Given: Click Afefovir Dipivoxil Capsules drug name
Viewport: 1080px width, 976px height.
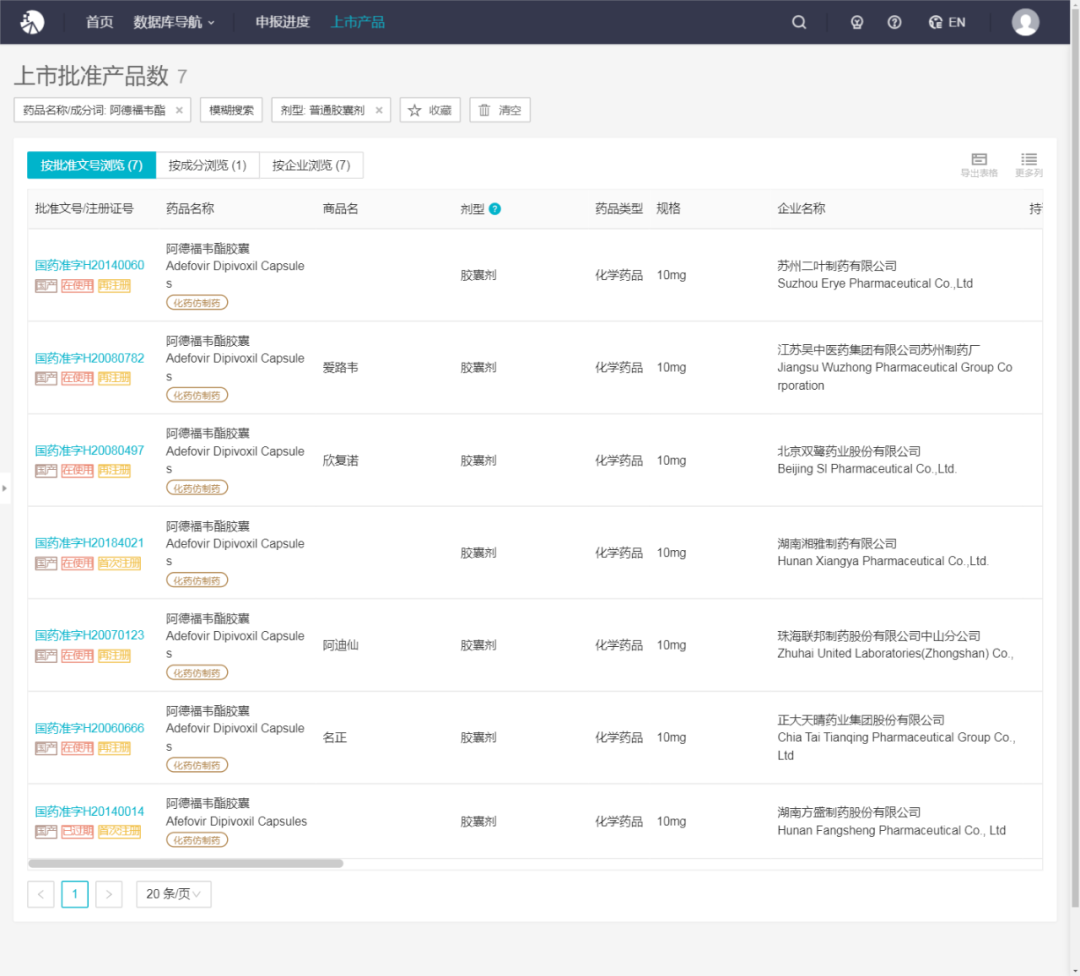Looking at the screenshot, I should (236, 821).
